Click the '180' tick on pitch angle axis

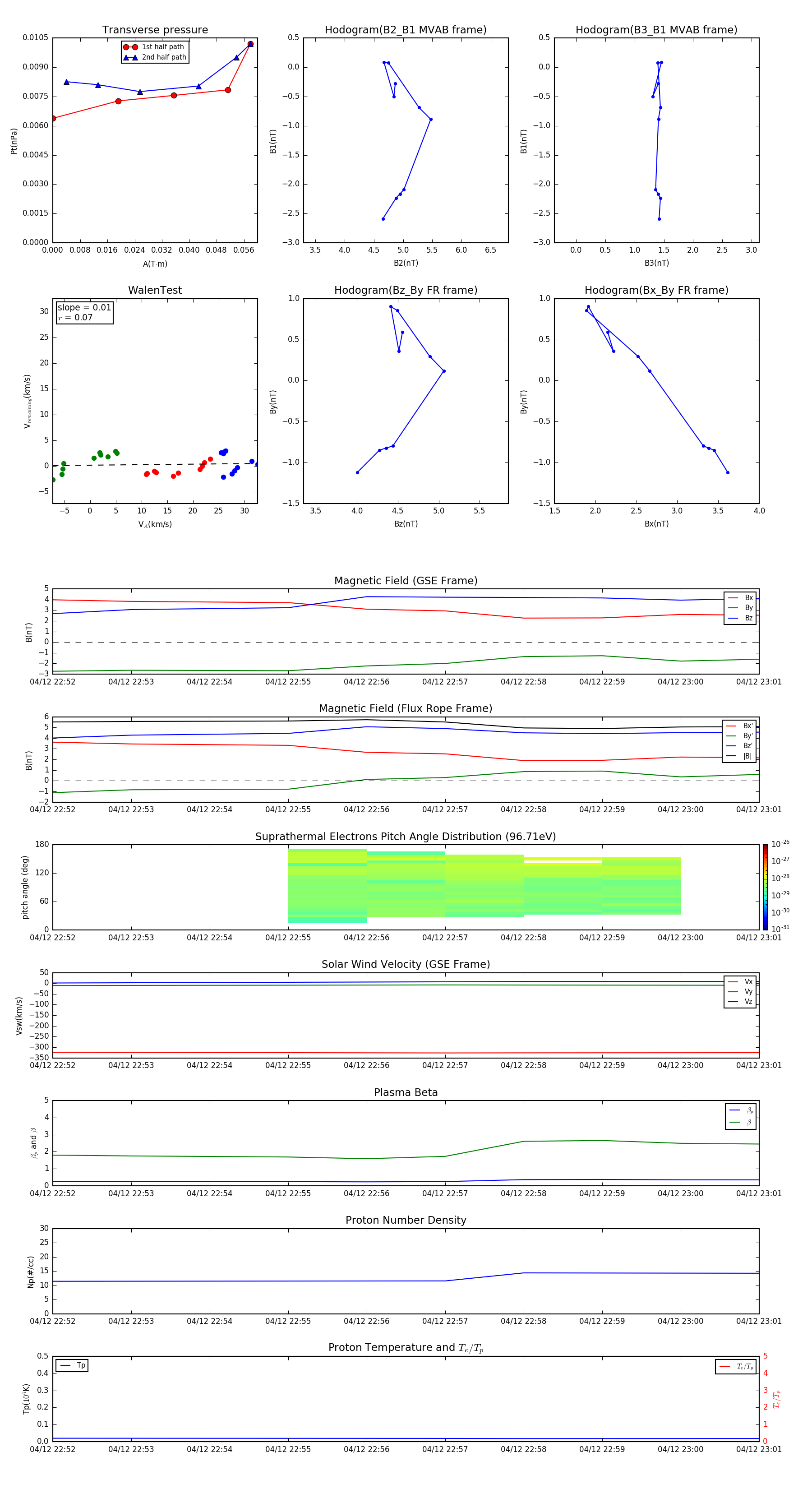pos(42,845)
